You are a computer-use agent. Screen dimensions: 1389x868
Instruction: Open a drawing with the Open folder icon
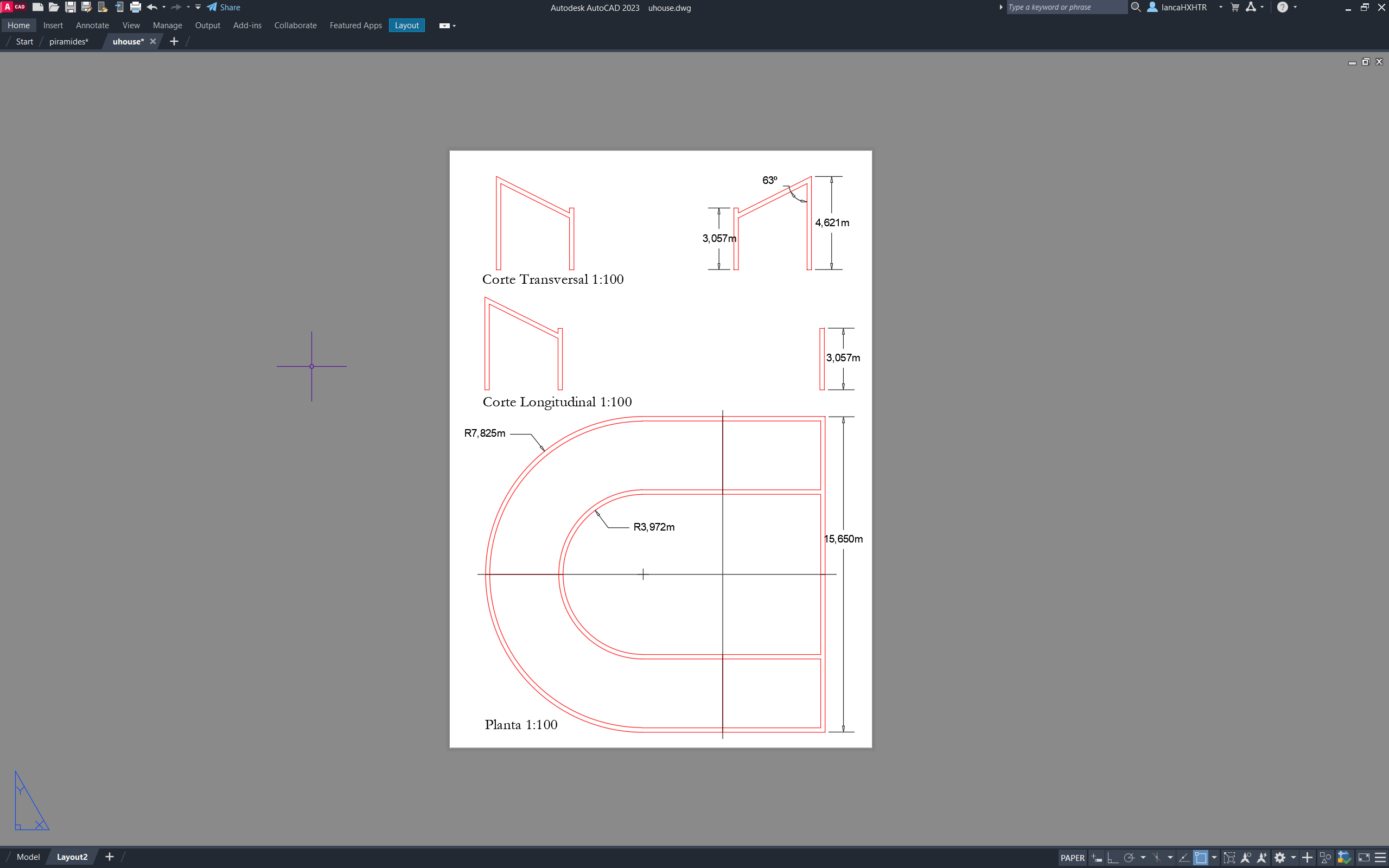(54, 8)
